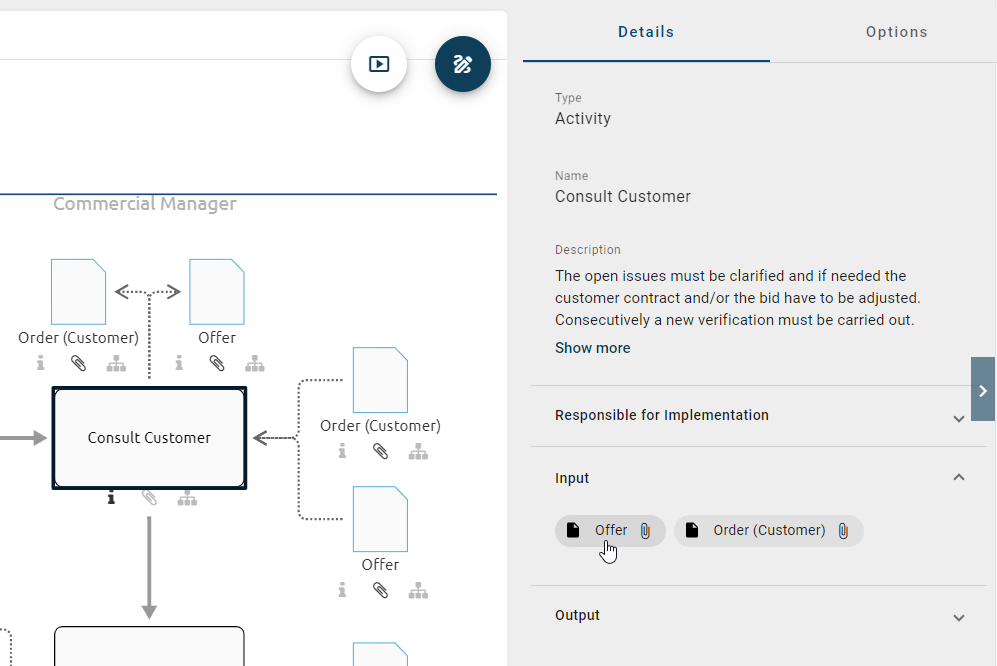Collapse the details panel with the sidebar arrow
Viewport: 997px width, 666px height.
[x=983, y=390]
